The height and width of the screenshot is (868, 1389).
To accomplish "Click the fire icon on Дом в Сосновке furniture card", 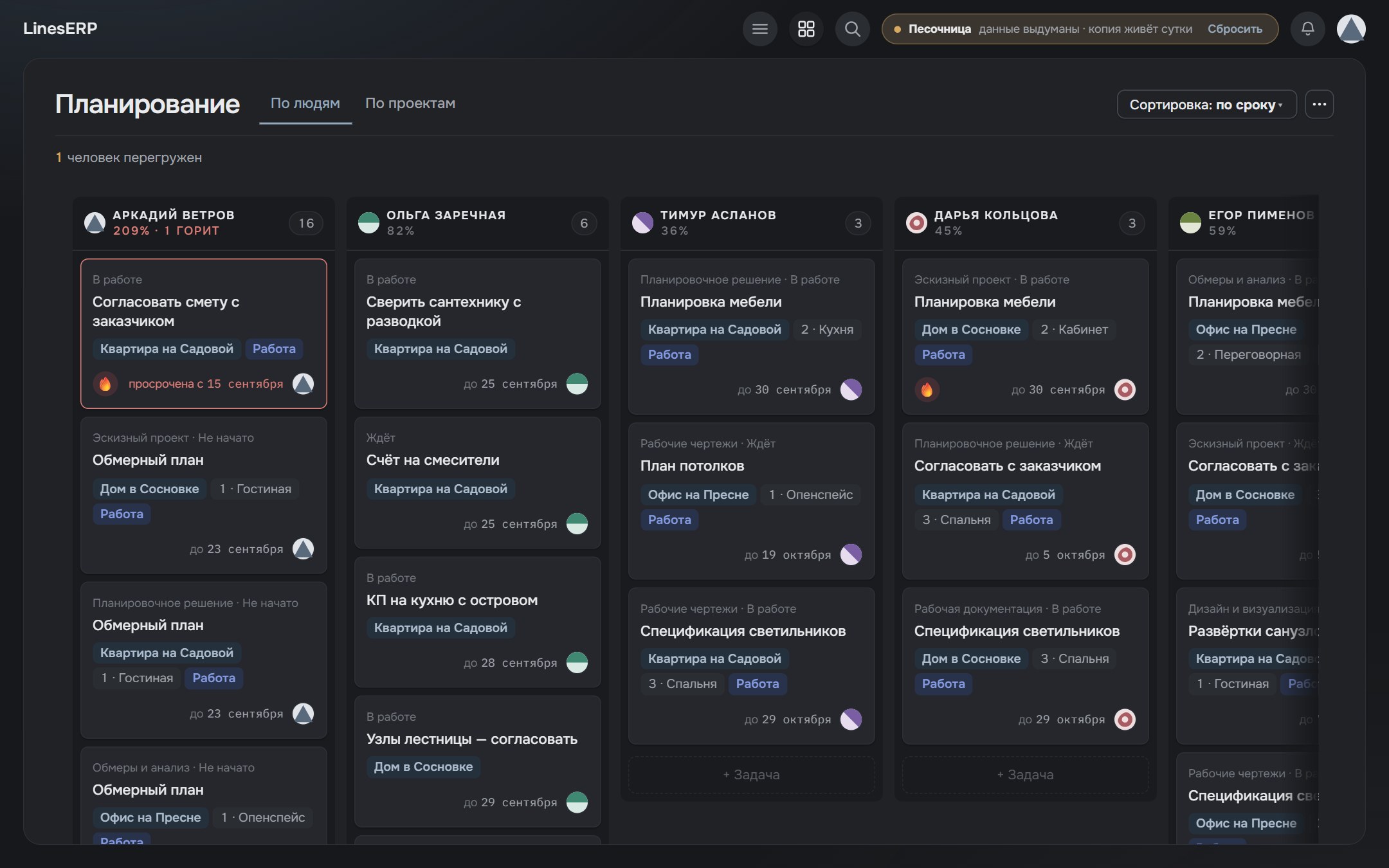I will click(927, 390).
